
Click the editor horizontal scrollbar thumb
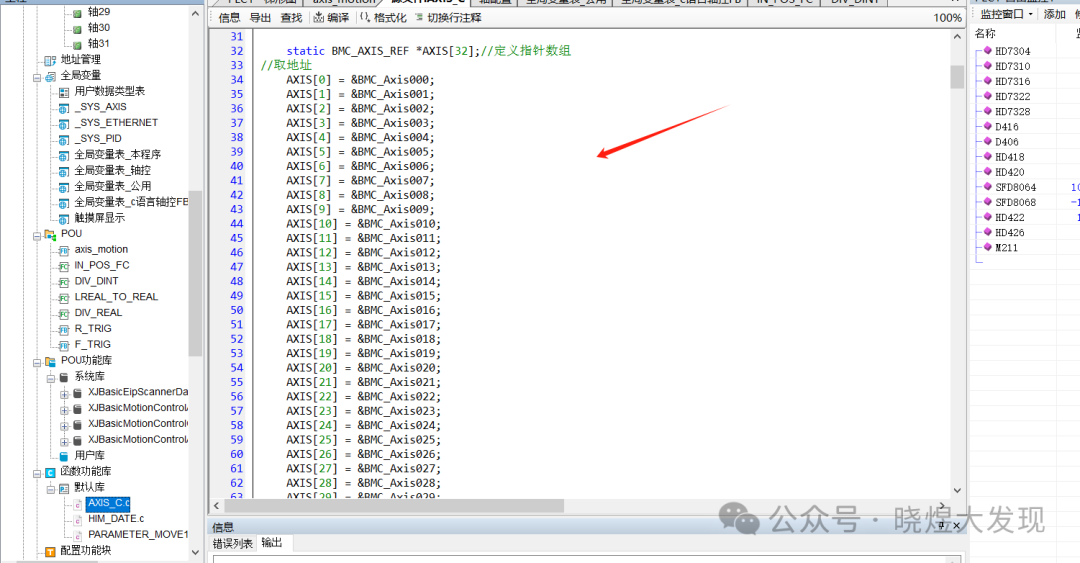[x=394, y=506]
